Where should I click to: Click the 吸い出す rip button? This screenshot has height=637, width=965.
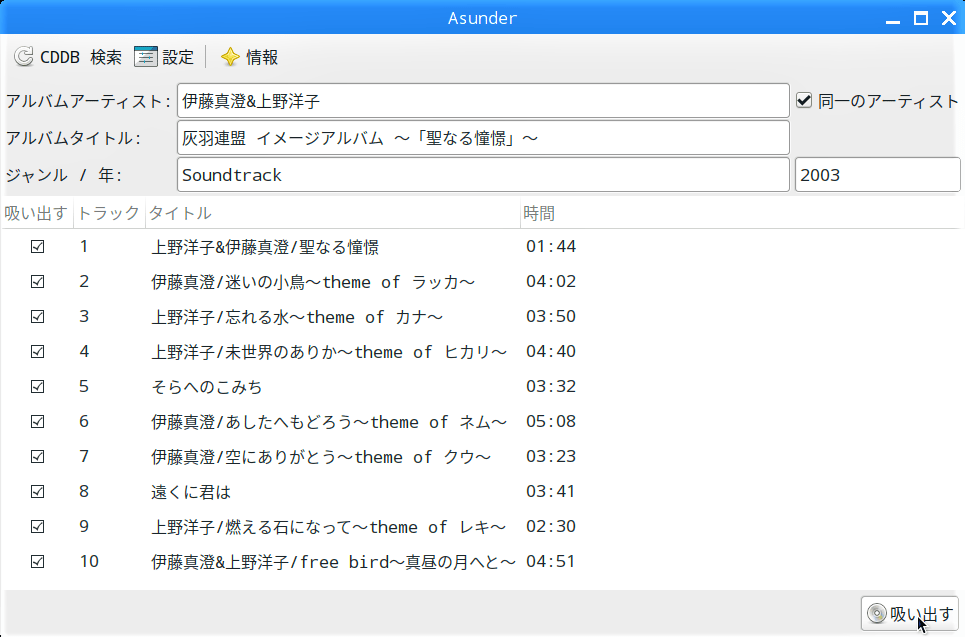[910, 614]
